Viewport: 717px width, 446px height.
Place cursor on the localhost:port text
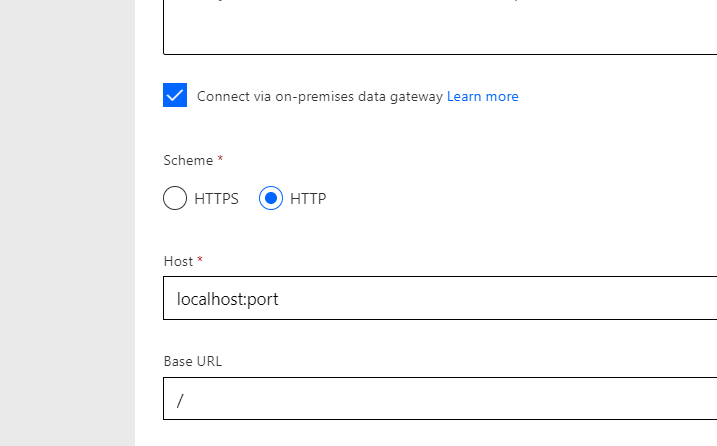(x=227, y=298)
